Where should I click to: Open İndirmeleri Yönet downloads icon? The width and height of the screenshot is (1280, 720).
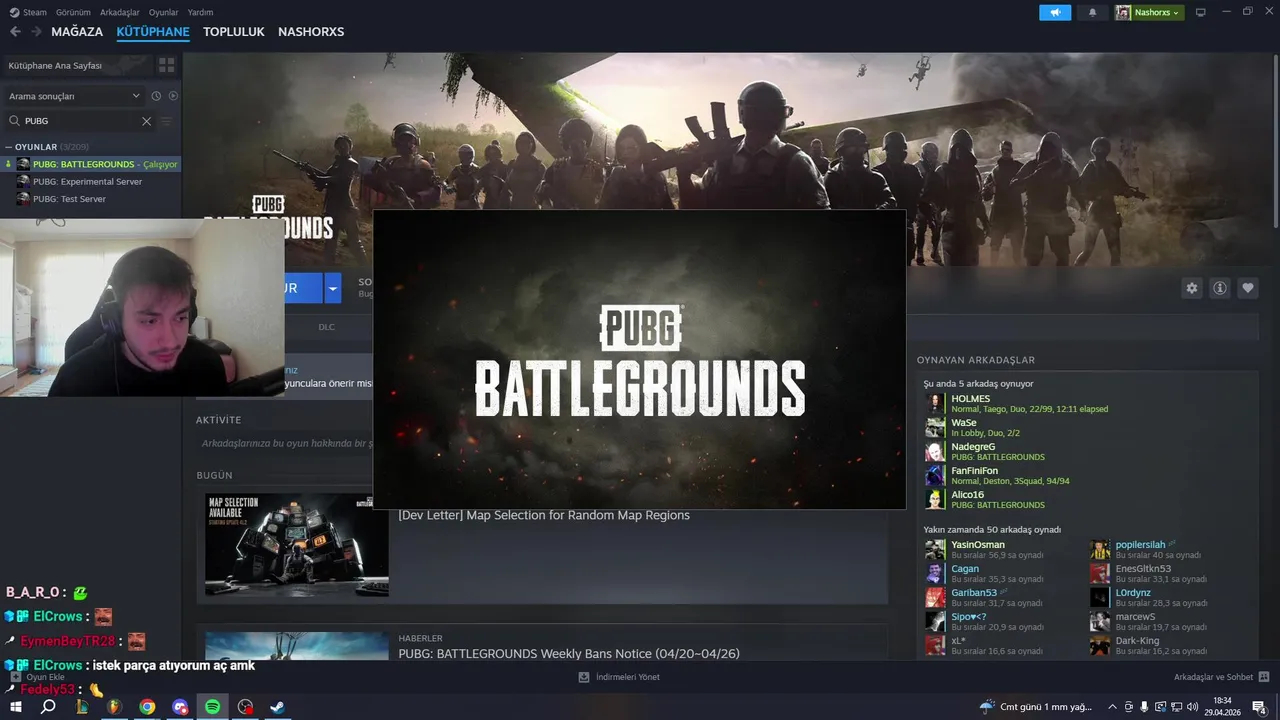pos(584,677)
